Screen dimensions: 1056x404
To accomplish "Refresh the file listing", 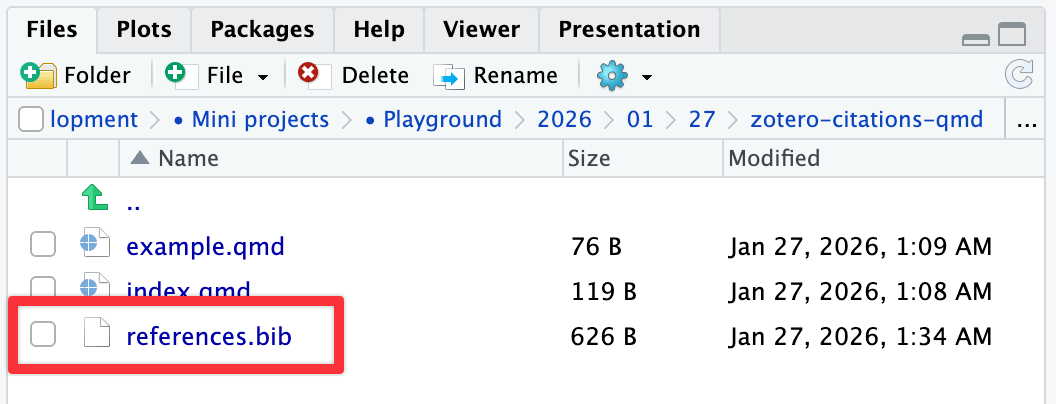I will click(1019, 75).
